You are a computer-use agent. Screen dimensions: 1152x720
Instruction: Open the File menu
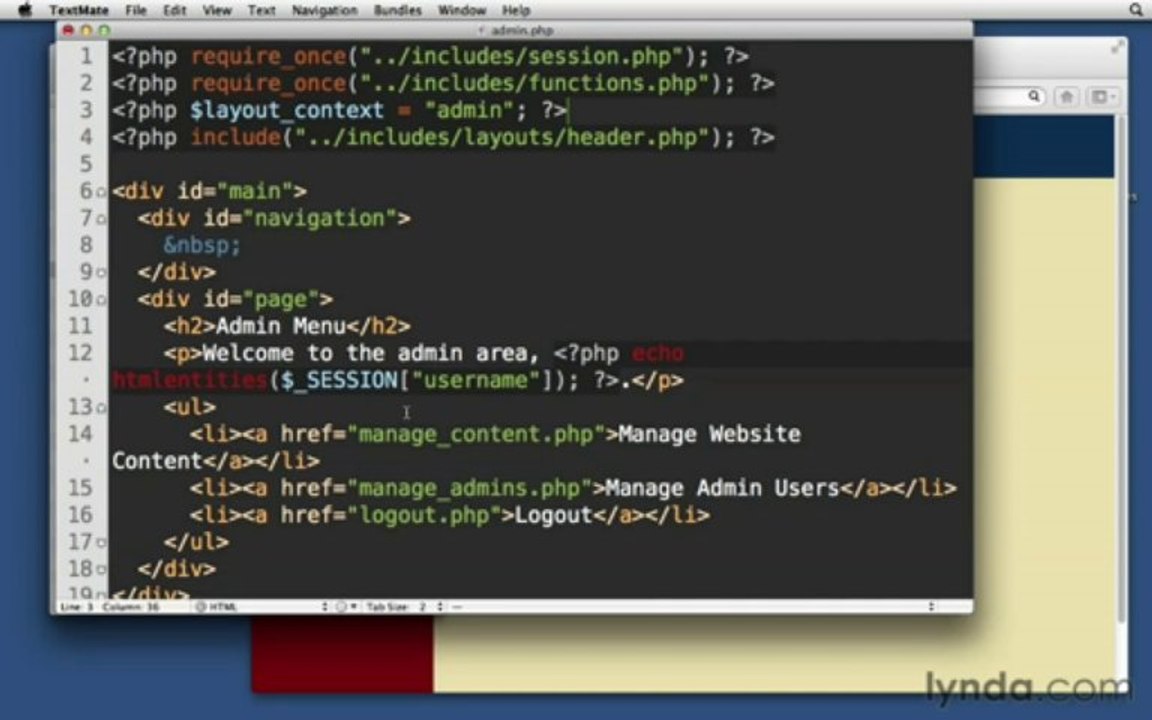click(x=135, y=10)
